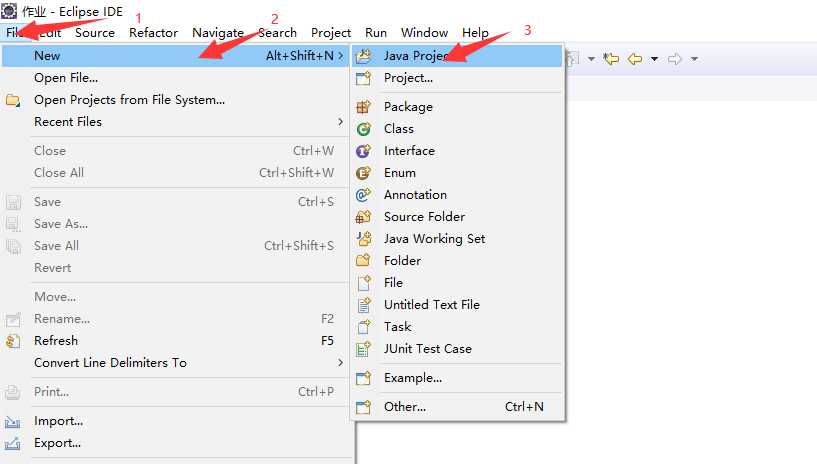Viewport: 817px width, 464px height.
Task: Open the dropdown next to Forward arrow
Action: click(x=694, y=59)
